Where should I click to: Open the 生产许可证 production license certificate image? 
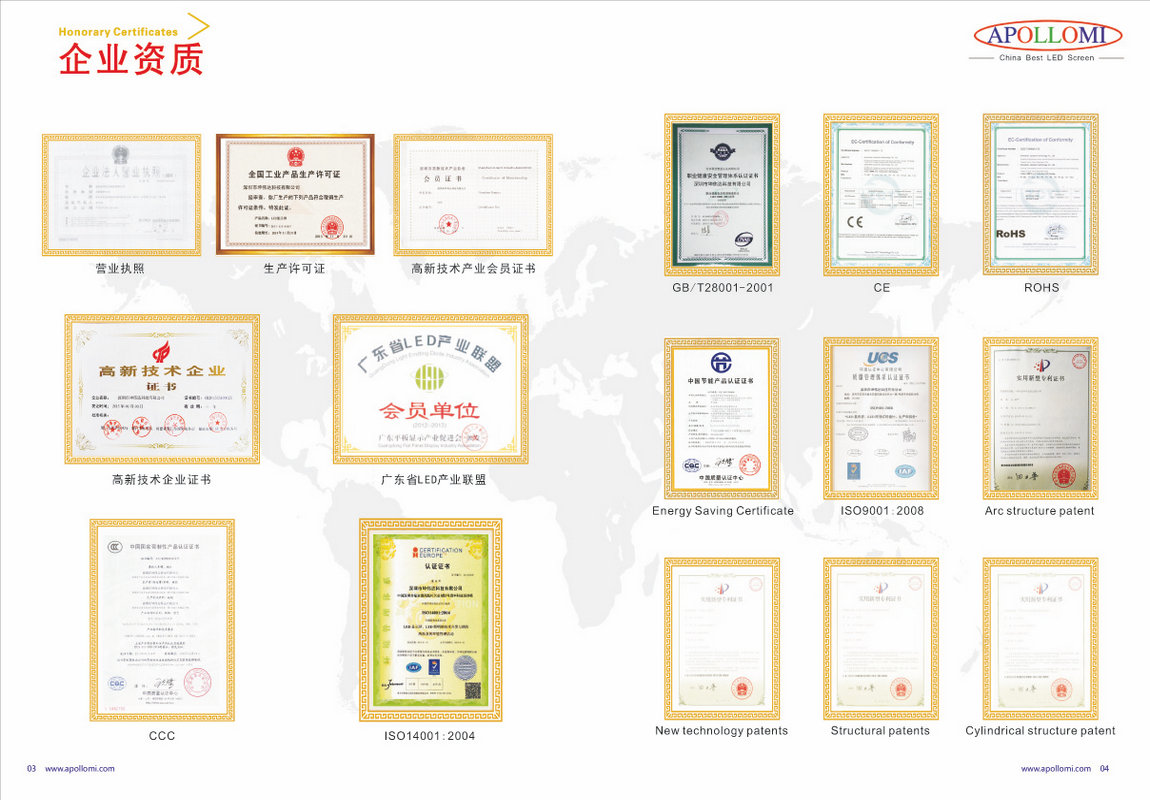(x=296, y=194)
